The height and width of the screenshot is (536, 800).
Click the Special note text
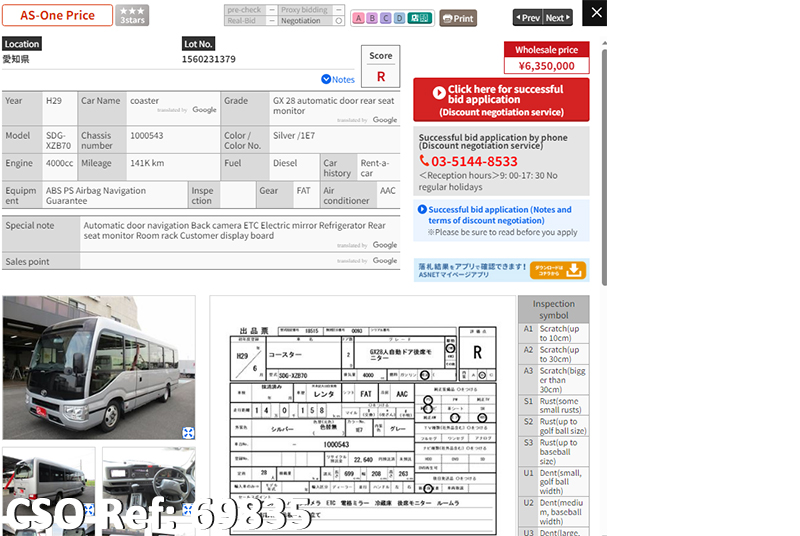click(234, 231)
